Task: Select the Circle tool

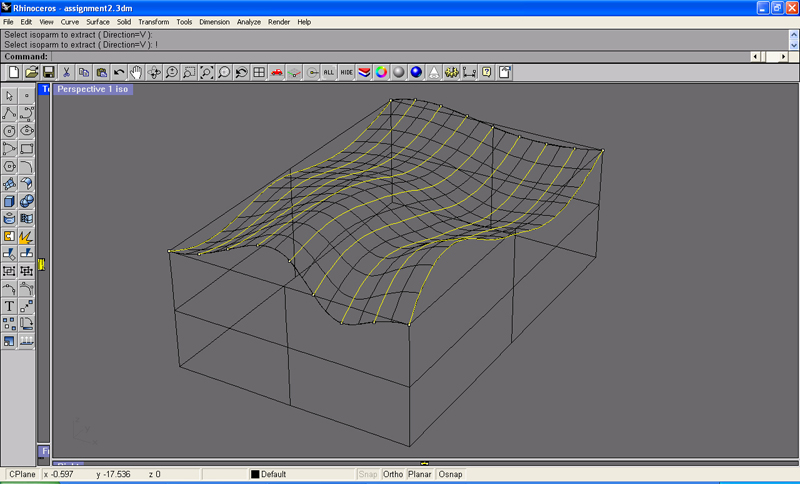Action: [x=9, y=131]
